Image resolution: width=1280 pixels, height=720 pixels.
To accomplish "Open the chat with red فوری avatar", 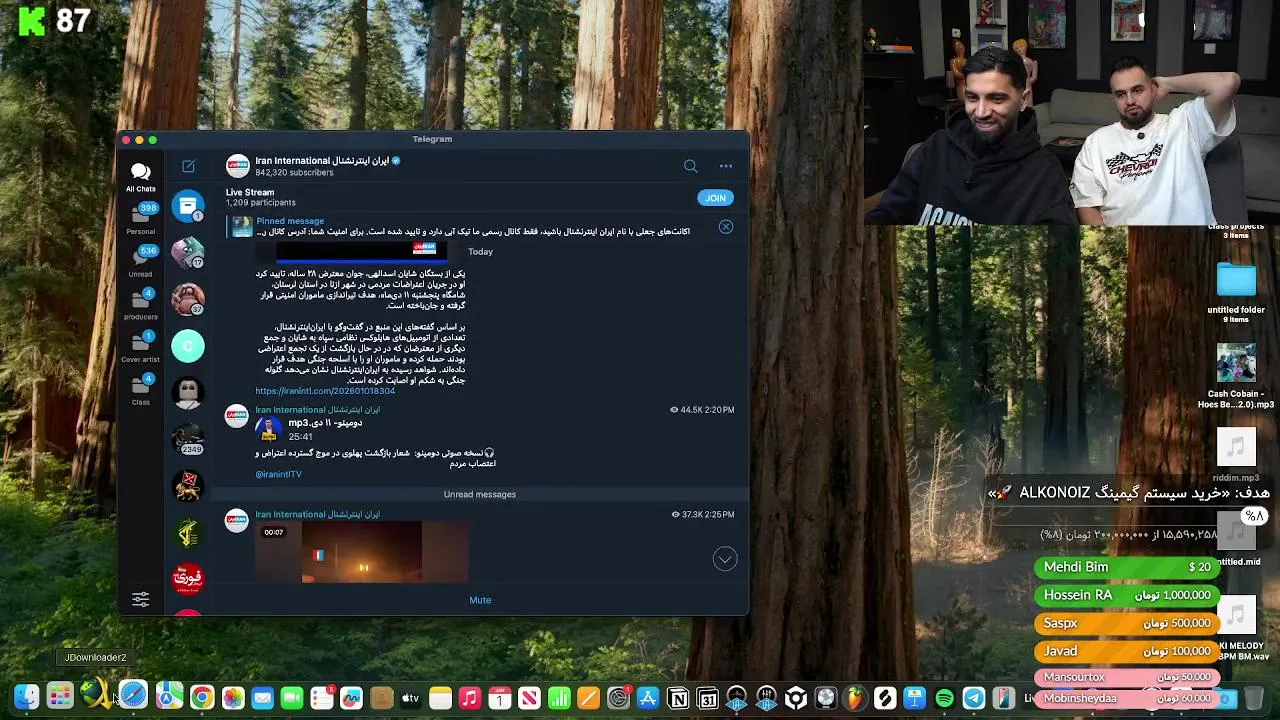I will tap(188, 579).
